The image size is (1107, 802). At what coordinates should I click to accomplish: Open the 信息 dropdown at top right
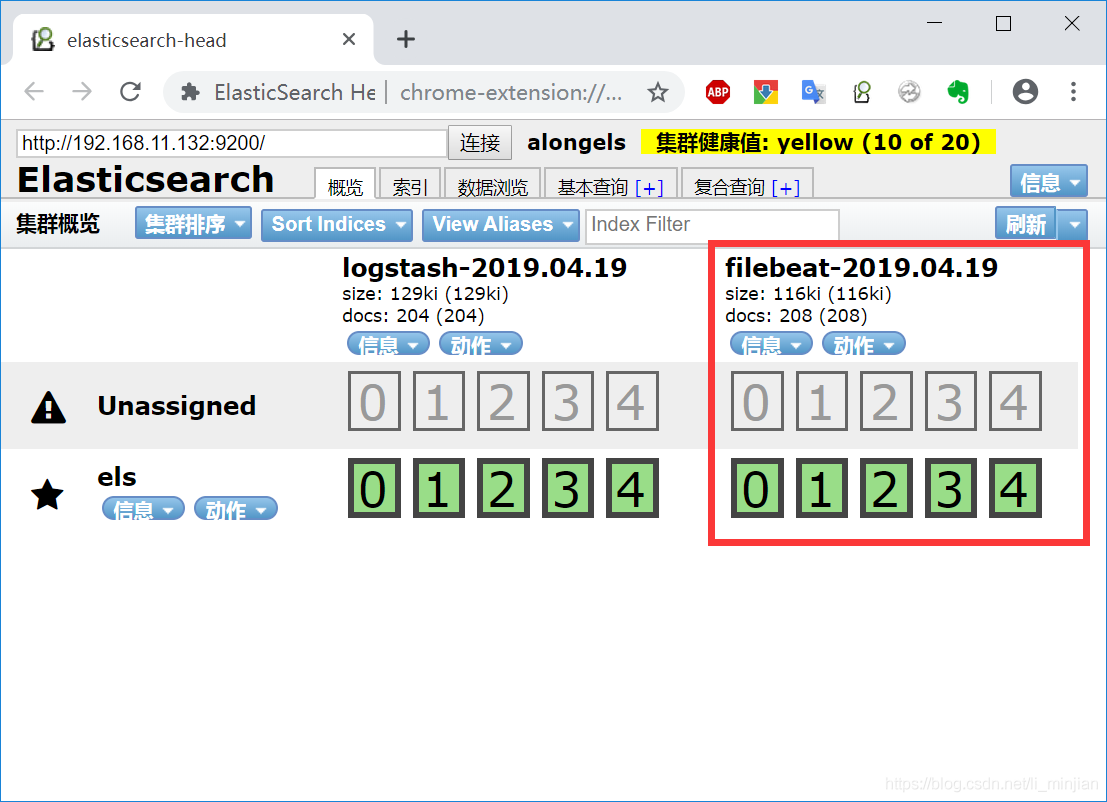pos(1048,182)
